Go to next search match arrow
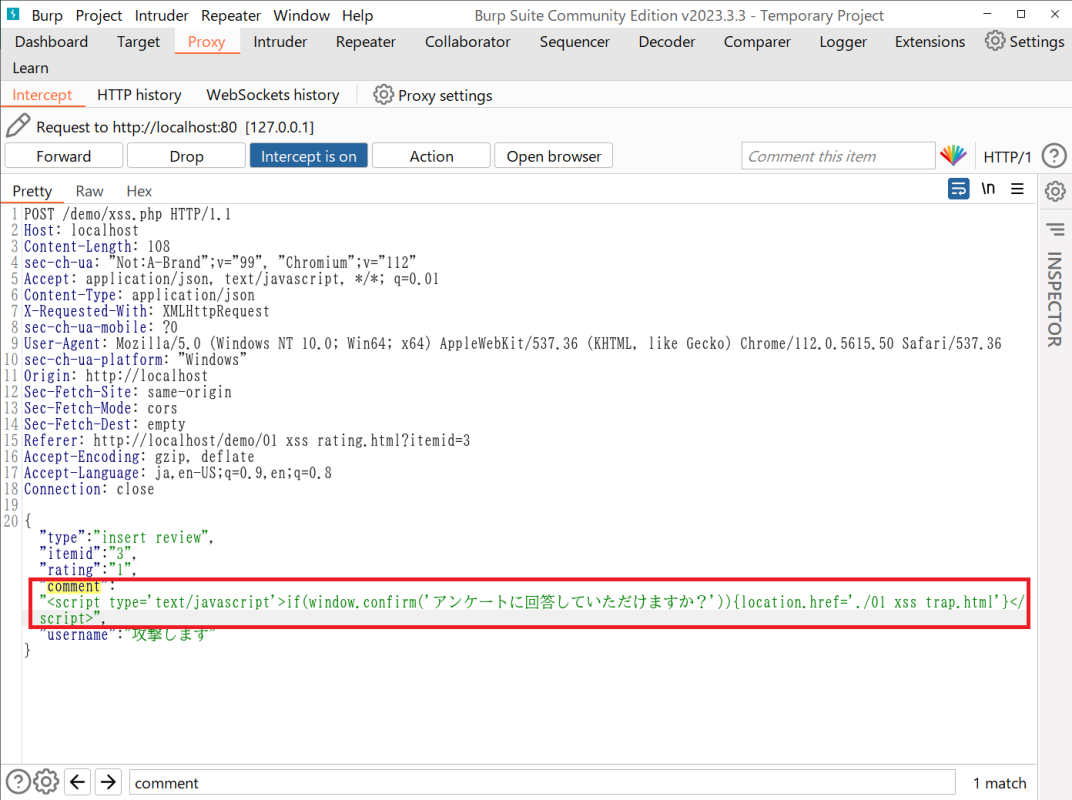Screen dimensions: 1072x800 pos(109,782)
